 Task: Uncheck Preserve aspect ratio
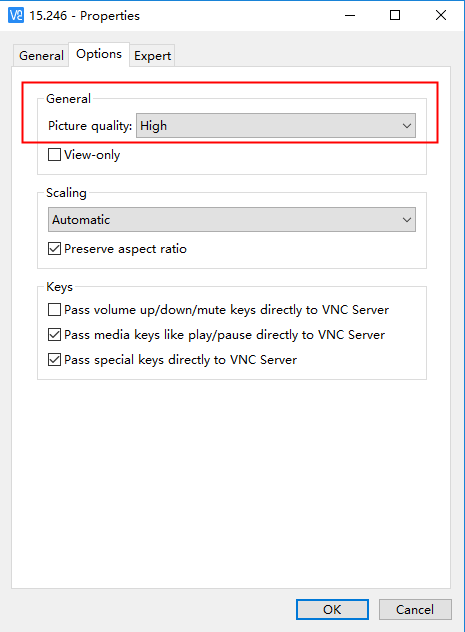tap(54, 249)
